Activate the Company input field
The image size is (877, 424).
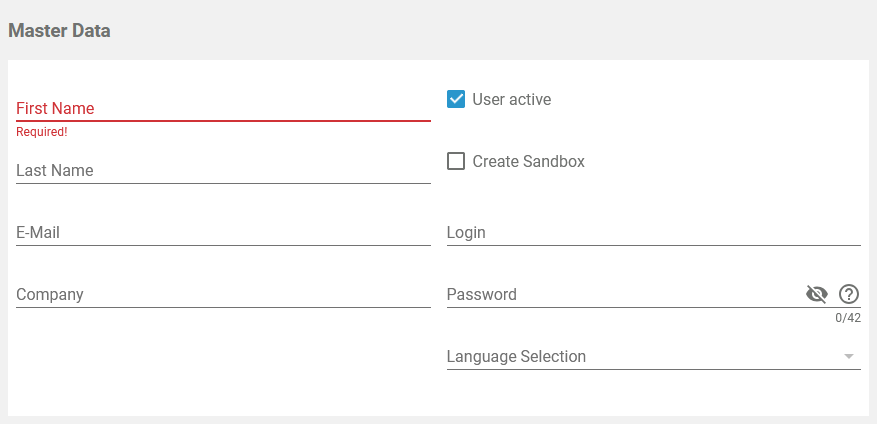(x=223, y=295)
